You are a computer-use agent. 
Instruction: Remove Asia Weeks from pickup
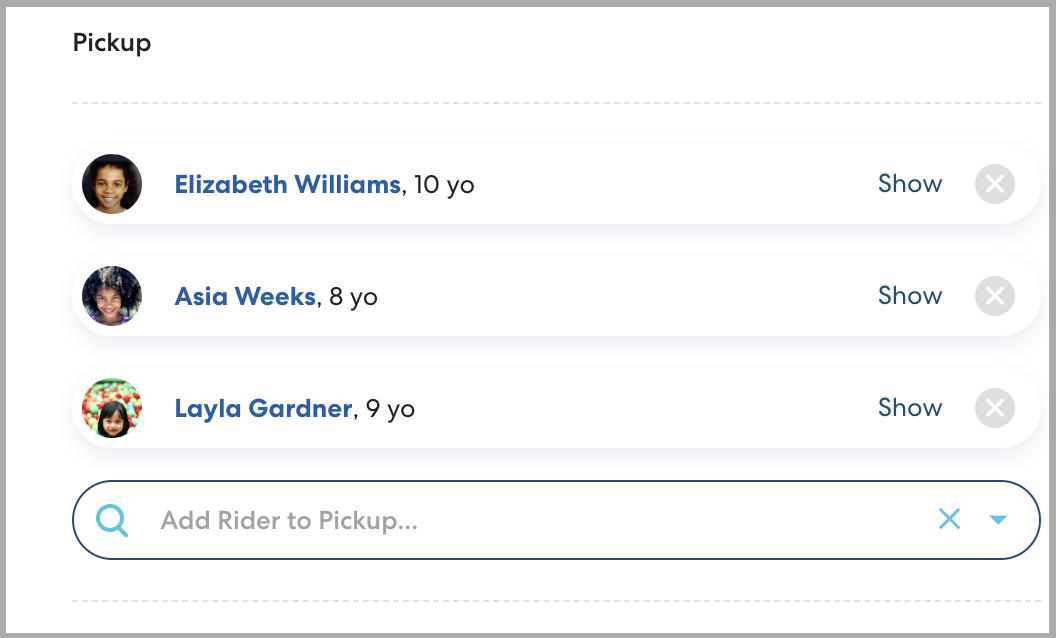click(994, 296)
